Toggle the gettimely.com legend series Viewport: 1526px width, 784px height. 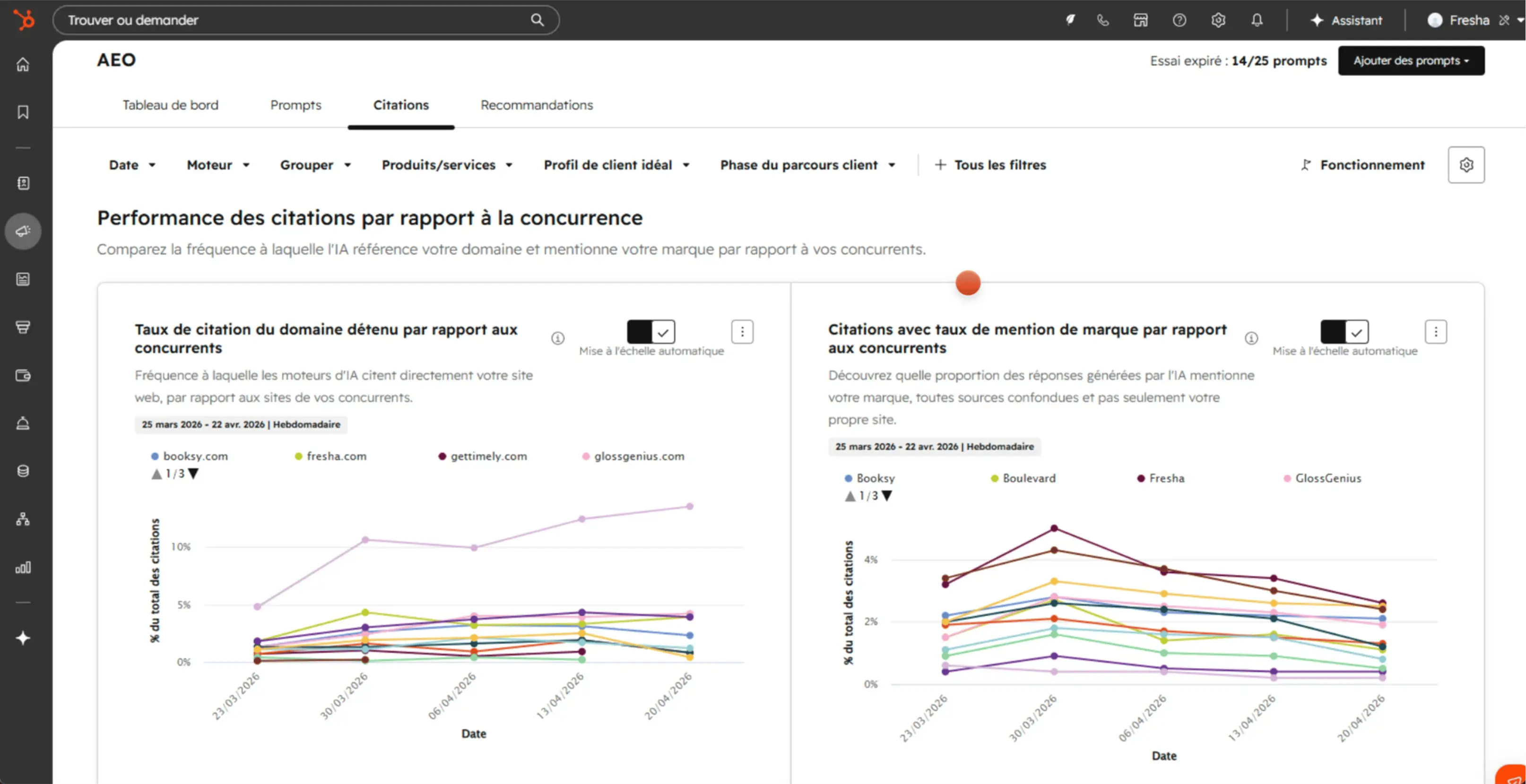[483, 456]
